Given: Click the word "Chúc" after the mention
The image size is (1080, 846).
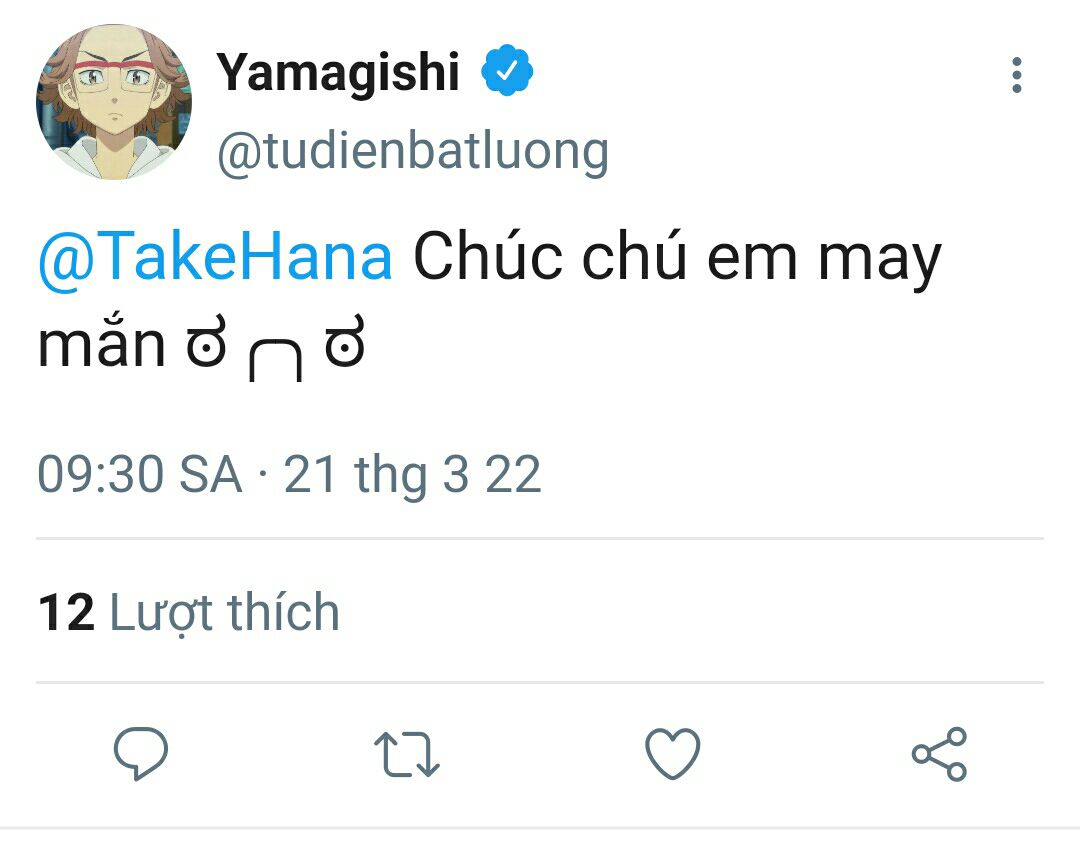Looking at the screenshot, I should (x=488, y=257).
